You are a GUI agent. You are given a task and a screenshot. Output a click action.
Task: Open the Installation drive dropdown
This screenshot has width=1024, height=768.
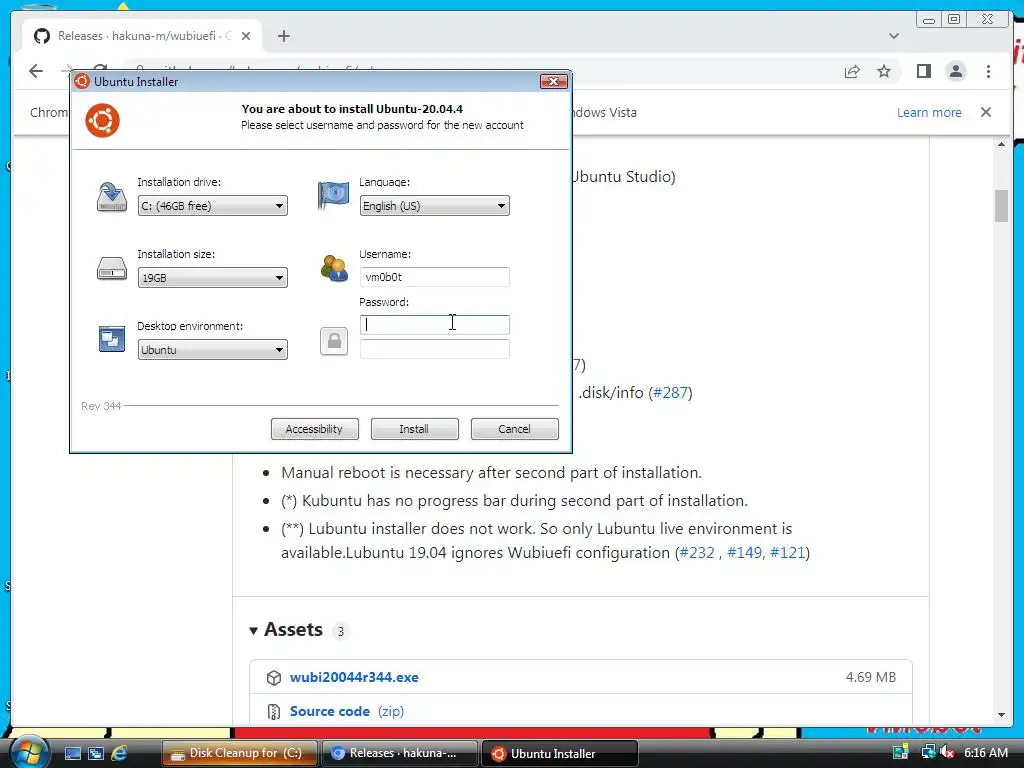[212, 206]
